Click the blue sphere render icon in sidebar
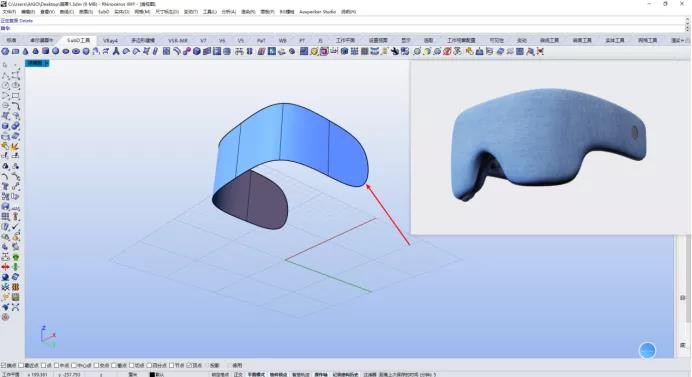692x377 pixels. tap(5, 277)
